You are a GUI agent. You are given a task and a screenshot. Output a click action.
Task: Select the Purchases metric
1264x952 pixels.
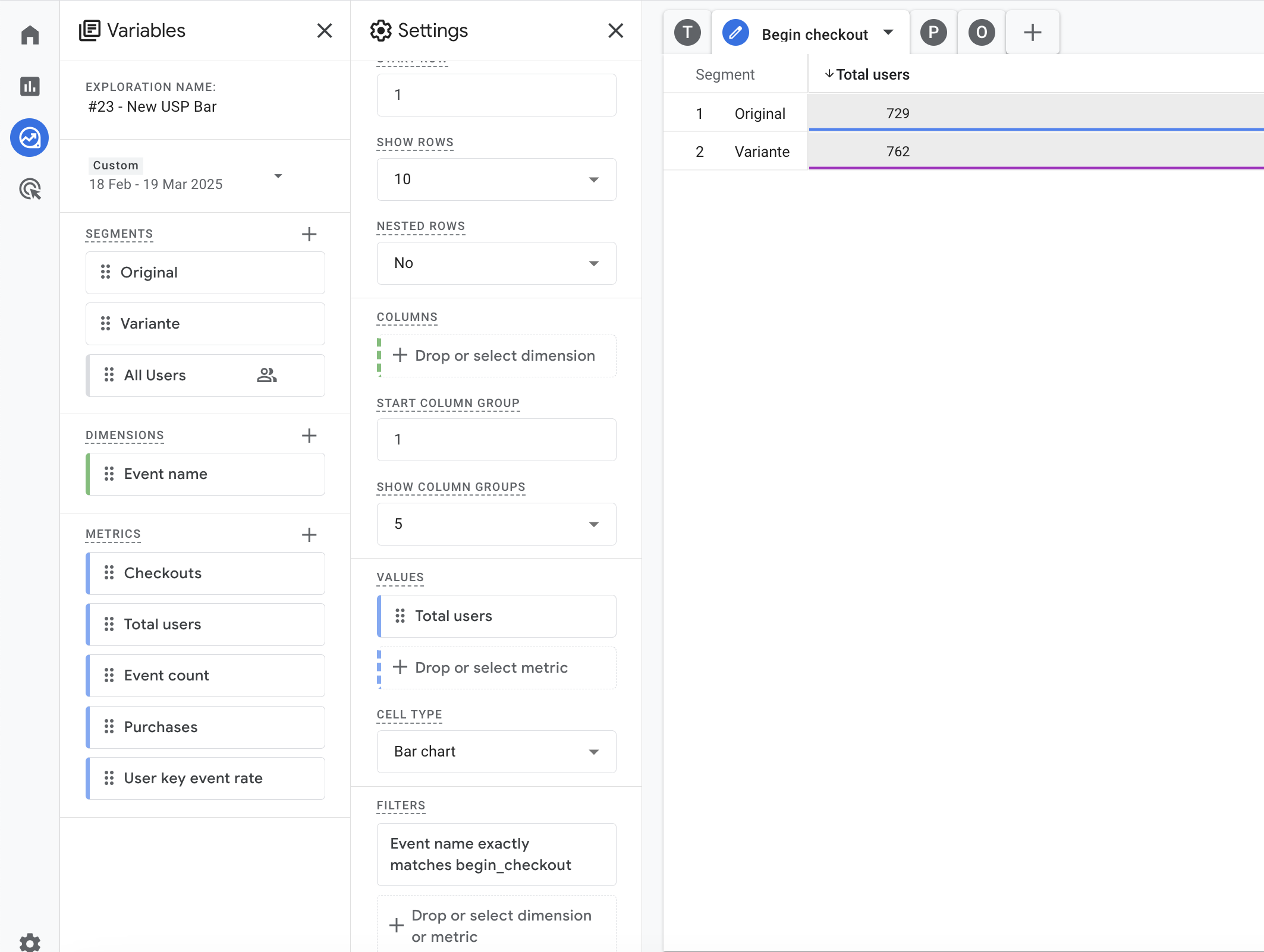coord(205,727)
